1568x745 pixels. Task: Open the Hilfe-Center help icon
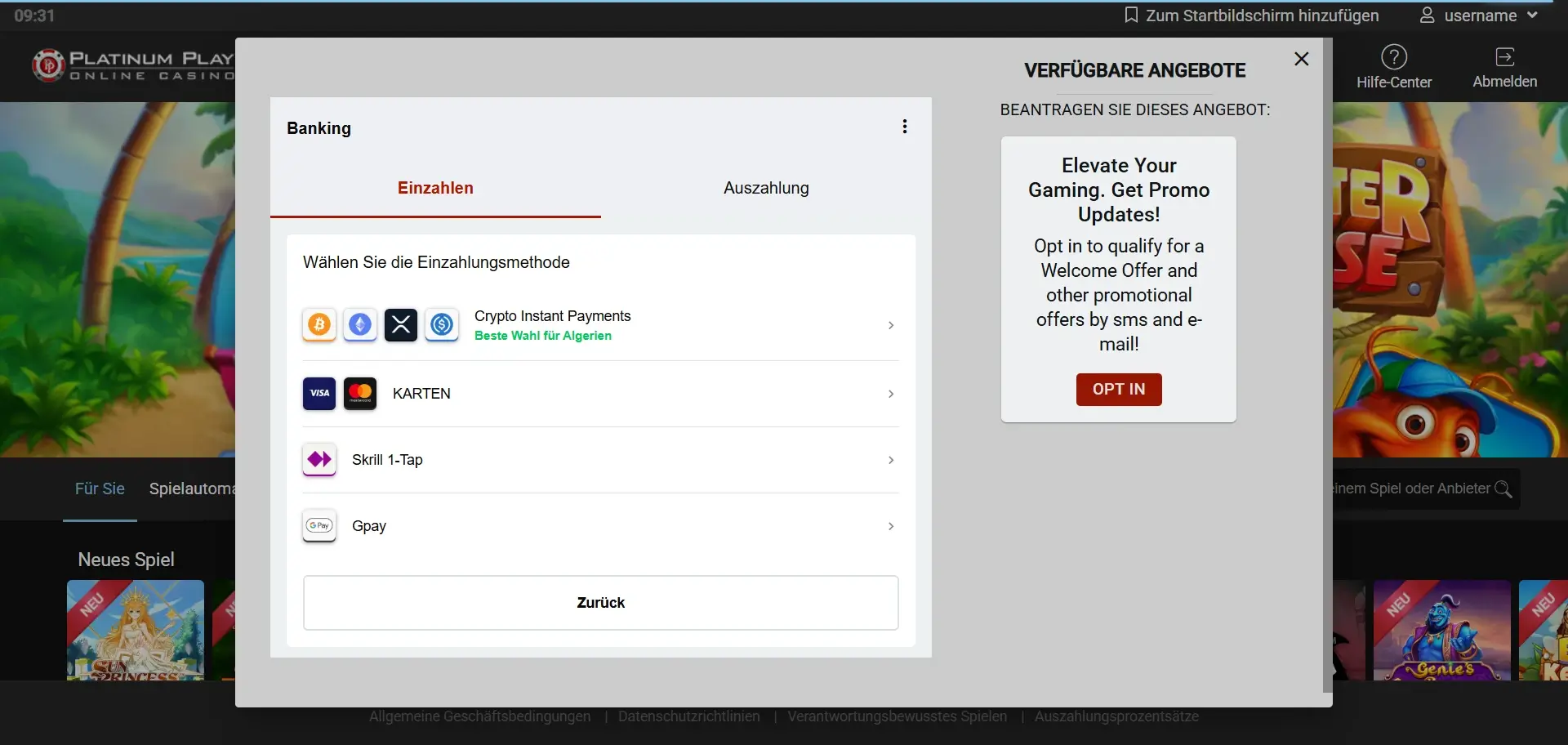[x=1394, y=57]
